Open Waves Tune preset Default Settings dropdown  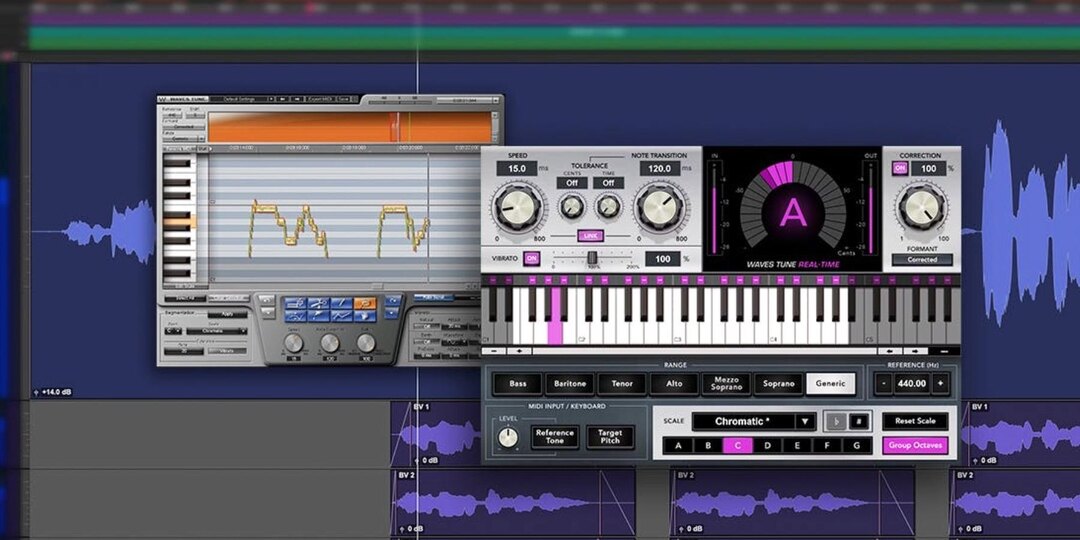pos(241,99)
